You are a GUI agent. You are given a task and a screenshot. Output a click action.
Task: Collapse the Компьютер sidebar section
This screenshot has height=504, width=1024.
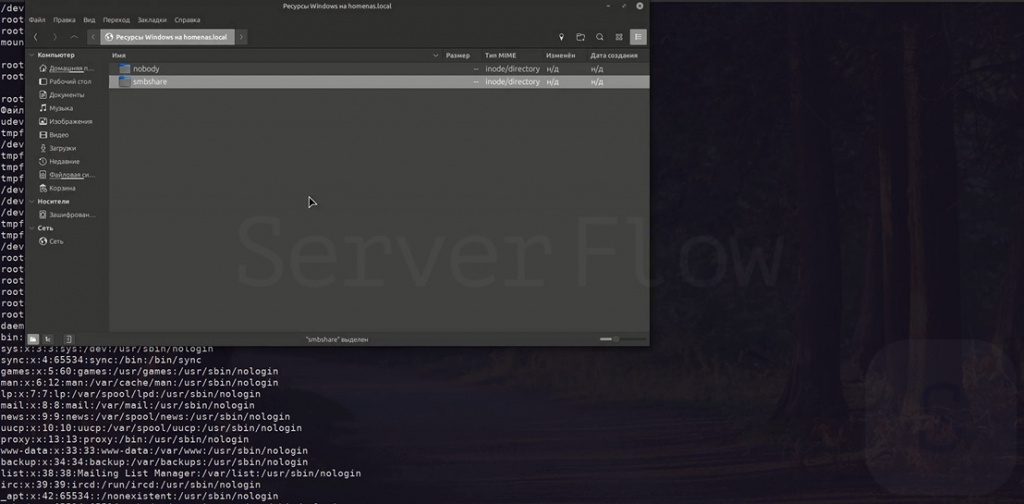pyautogui.click(x=31, y=55)
